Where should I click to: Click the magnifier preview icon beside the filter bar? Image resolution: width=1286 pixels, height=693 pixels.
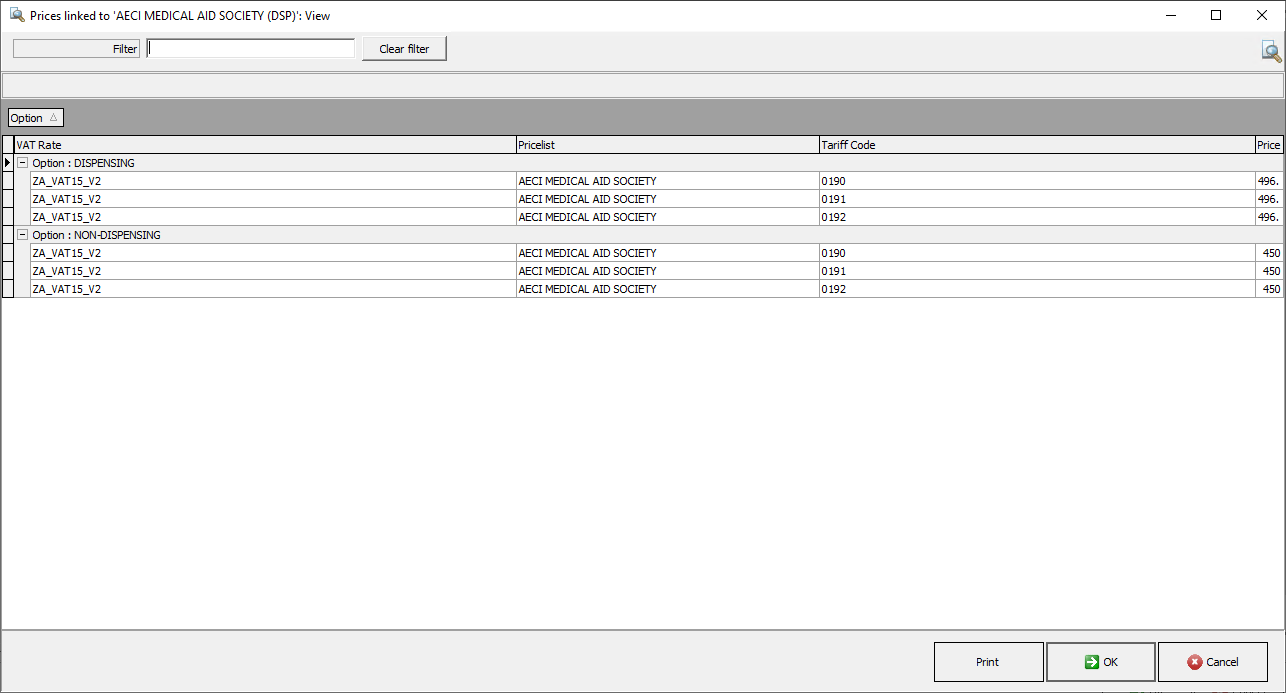[1271, 52]
